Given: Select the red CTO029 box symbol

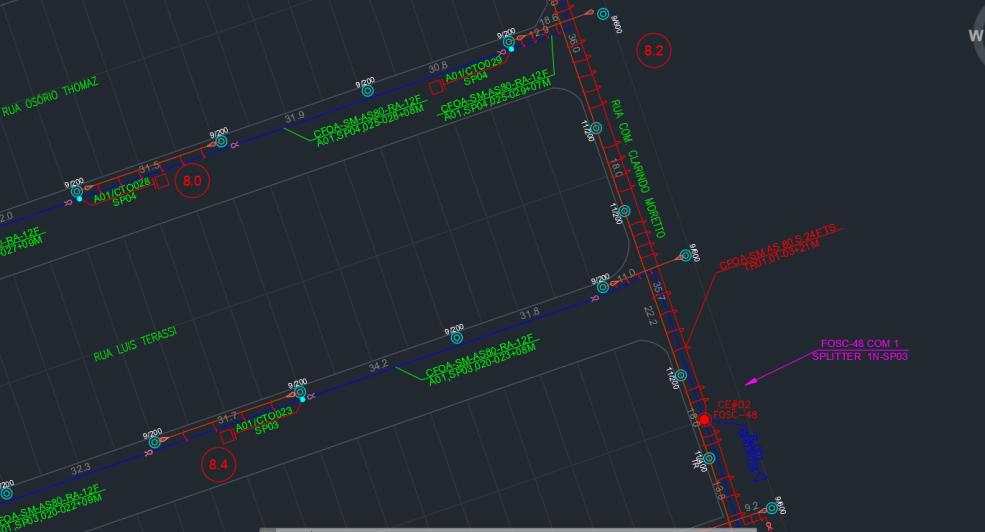Looking at the screenshot, I should coord(437,87).
